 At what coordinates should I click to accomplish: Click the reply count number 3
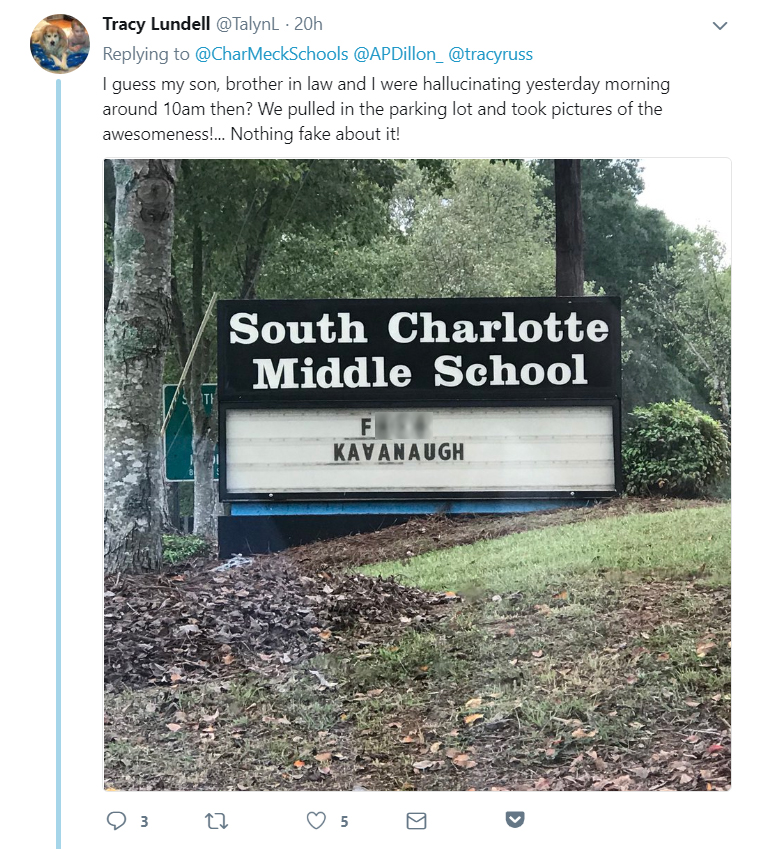144,822
